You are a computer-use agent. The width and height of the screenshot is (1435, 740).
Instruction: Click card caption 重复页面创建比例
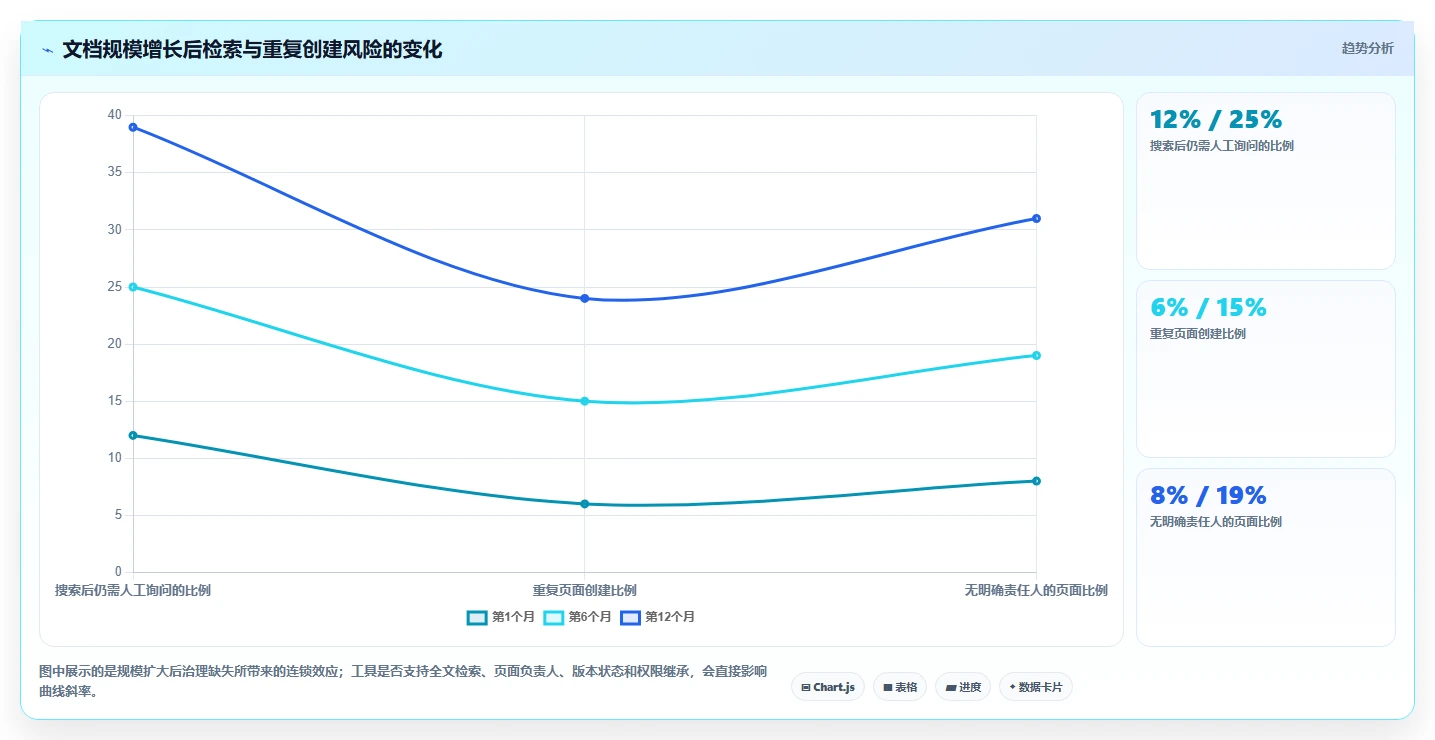point(1198,334)
